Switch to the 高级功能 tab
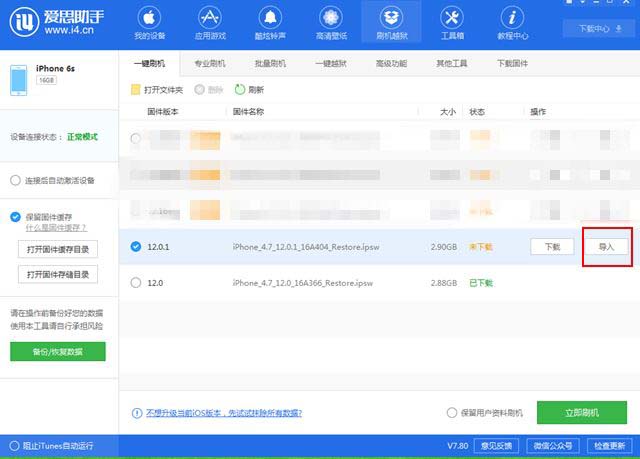Screen dimensions: 640x459 391,64
